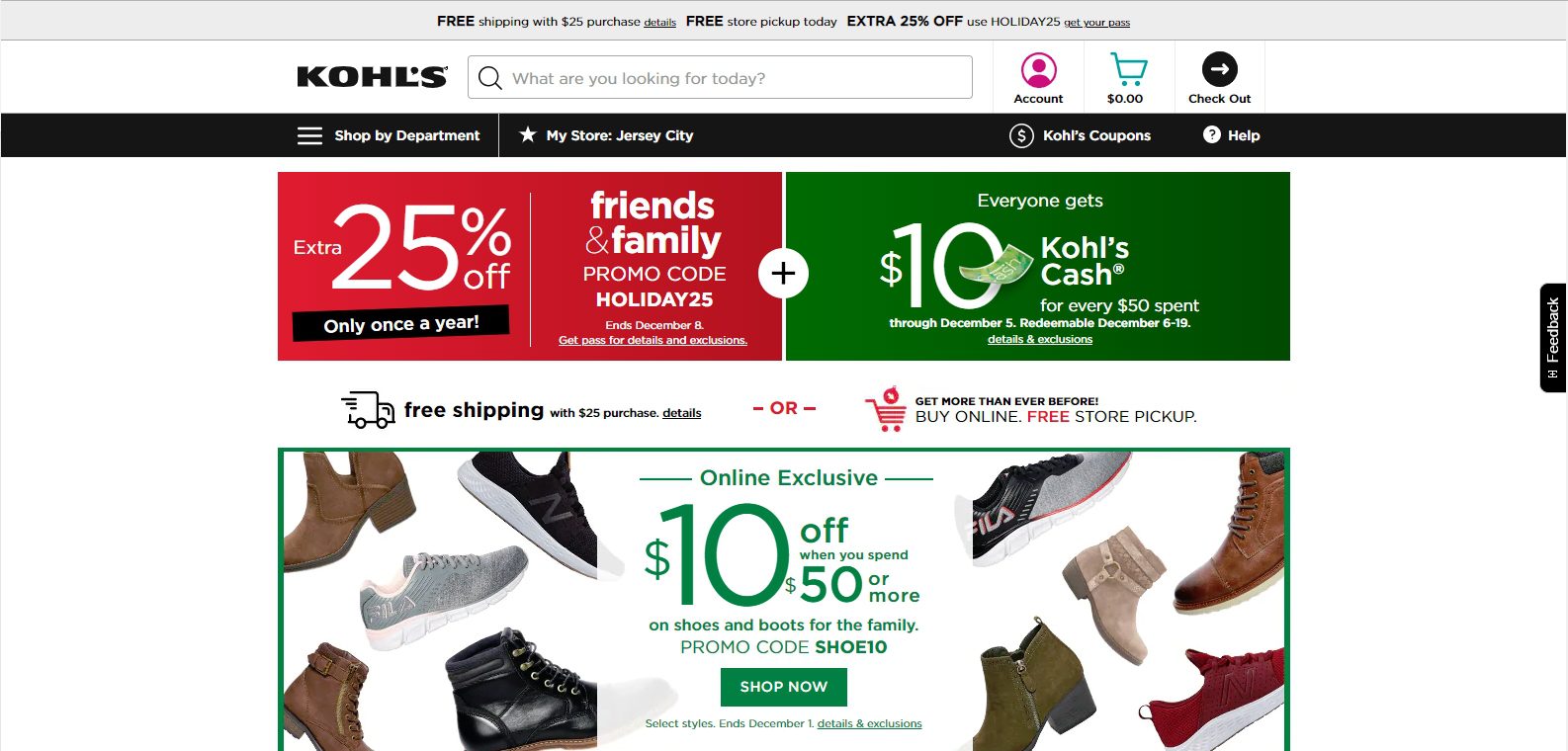Open the shopping cart icon
The width and height of the screenshot is (1568, 751).
click(1128, 69)
